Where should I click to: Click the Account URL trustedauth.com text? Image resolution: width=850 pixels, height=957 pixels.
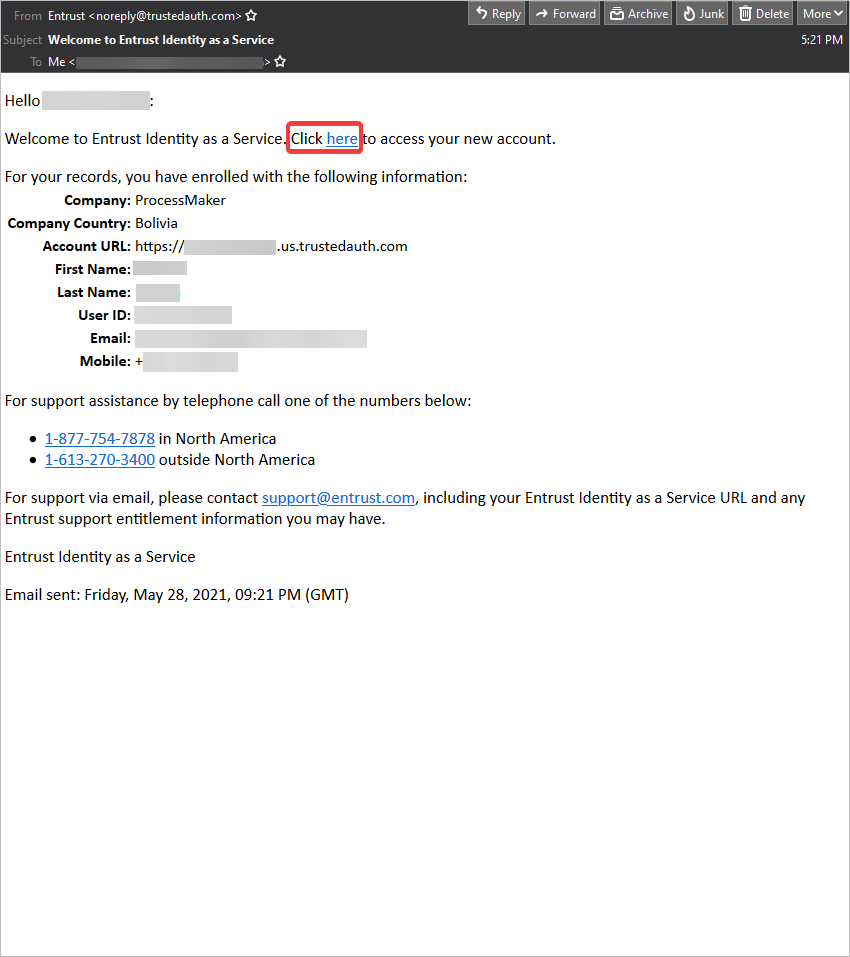(342, 246)
